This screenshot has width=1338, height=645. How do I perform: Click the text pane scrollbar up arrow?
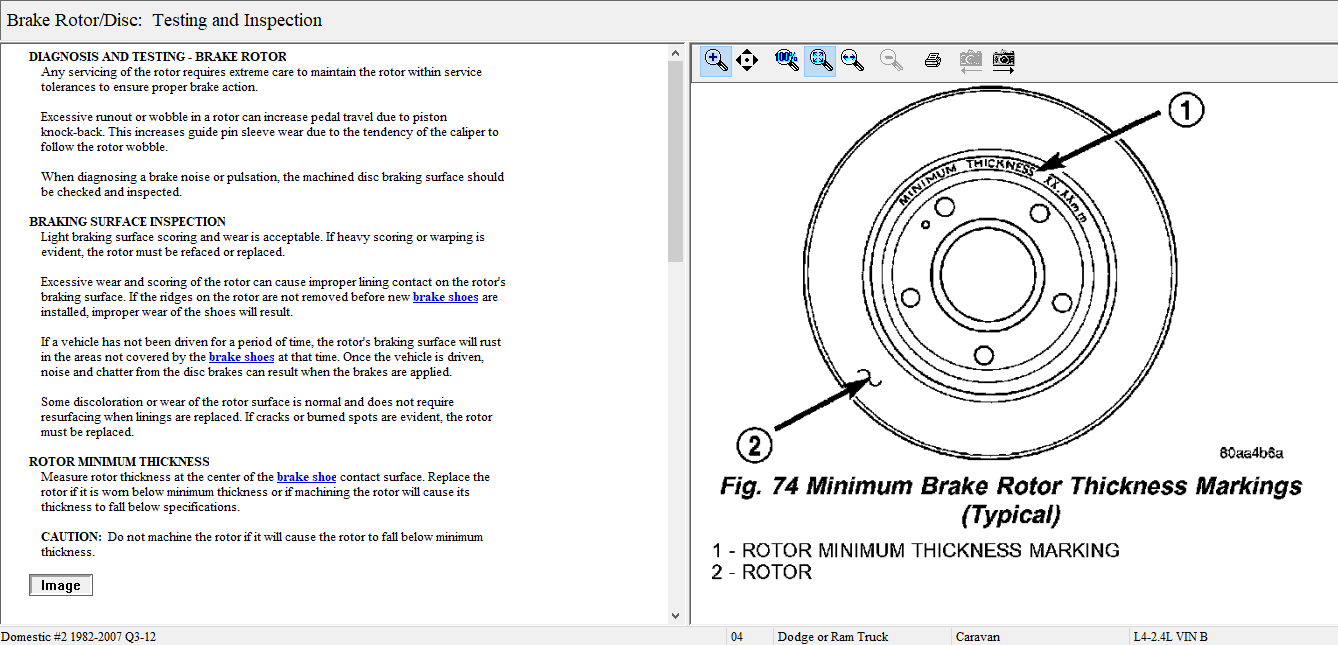tap(675, 52)
